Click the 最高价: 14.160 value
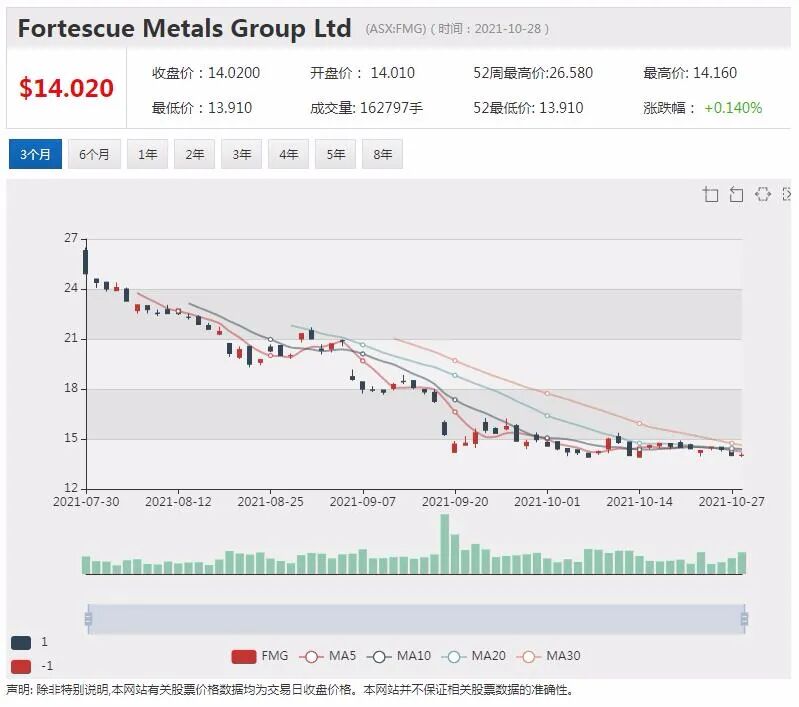Viewport: 799px width, 707px height. pos(690,73)
